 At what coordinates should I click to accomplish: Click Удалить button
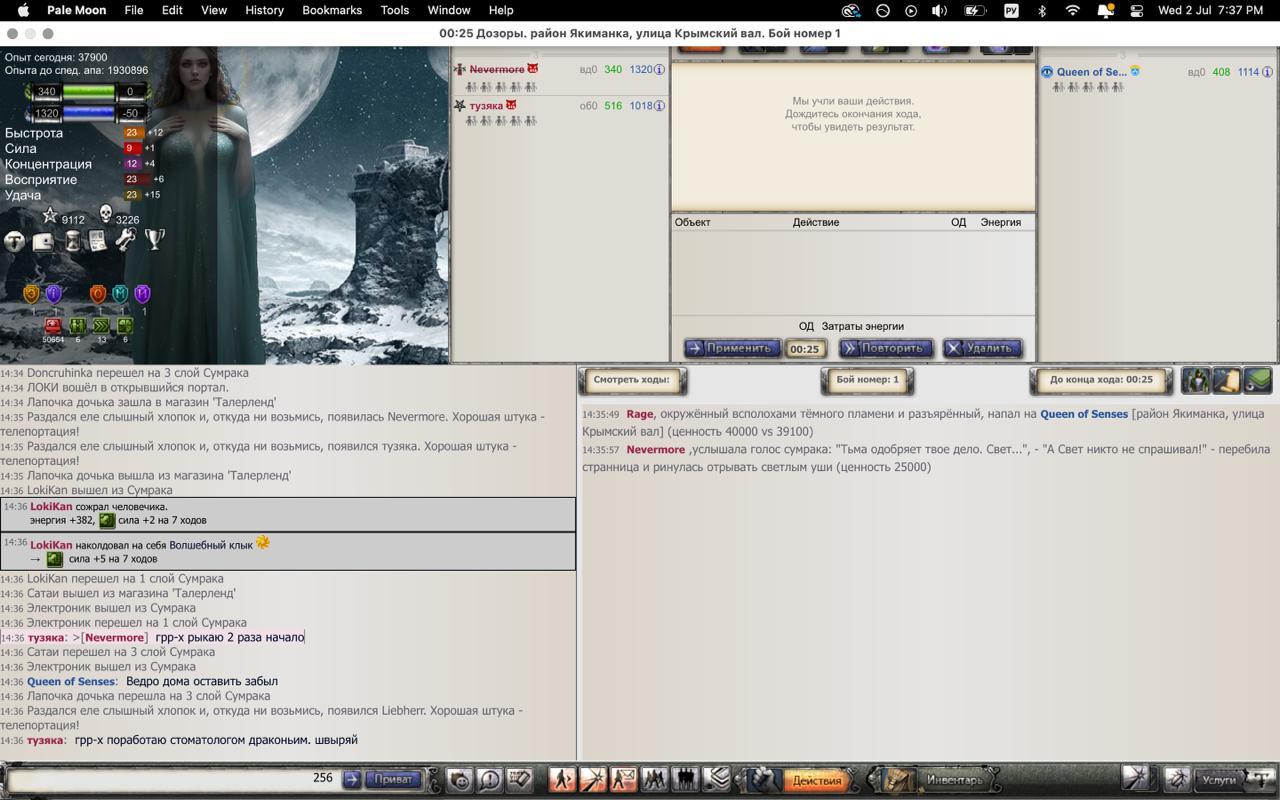[982, 348]
